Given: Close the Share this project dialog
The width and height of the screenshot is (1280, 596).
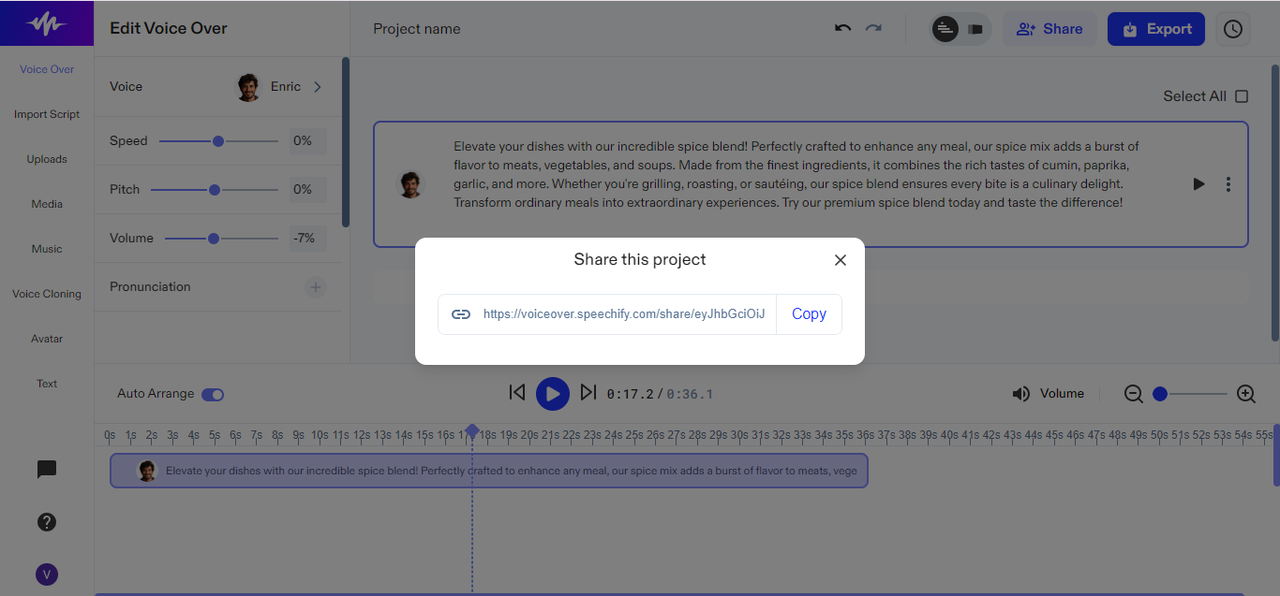Looking at the screenshot, I should tap(840, 260).
